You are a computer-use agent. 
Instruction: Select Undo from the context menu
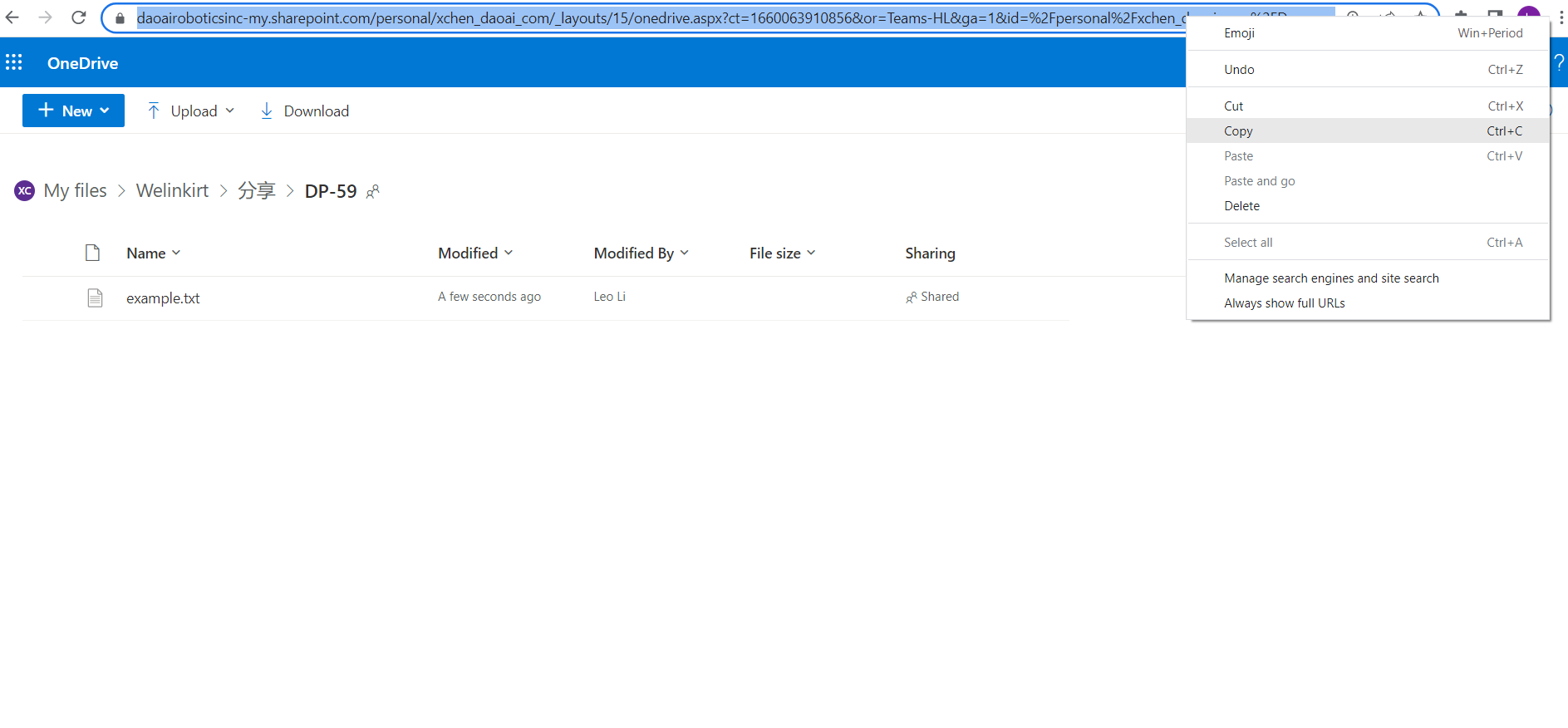coord(1368,70)
